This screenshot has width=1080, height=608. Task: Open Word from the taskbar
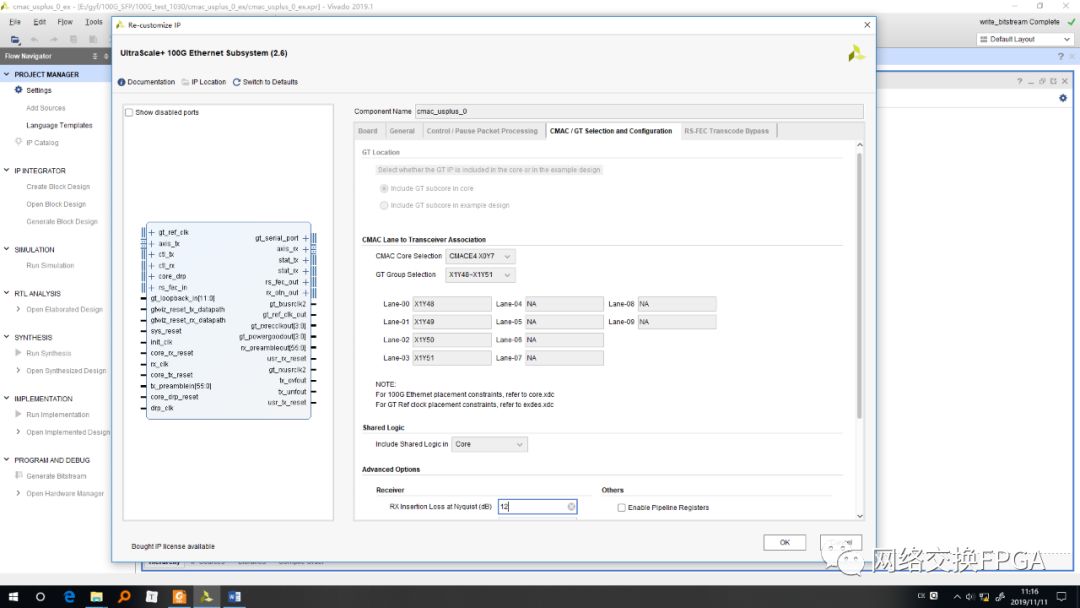(234, 597)
